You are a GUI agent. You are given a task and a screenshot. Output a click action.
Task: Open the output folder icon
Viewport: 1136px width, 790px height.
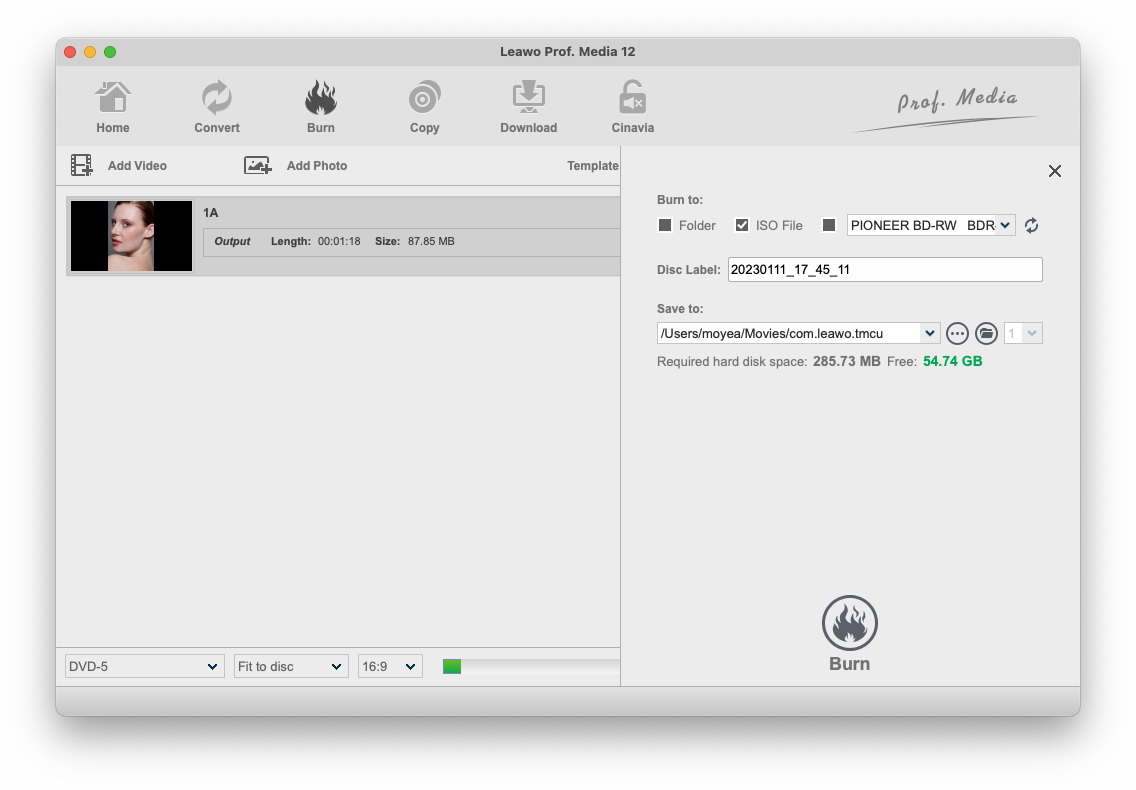[x=986, y=333]
